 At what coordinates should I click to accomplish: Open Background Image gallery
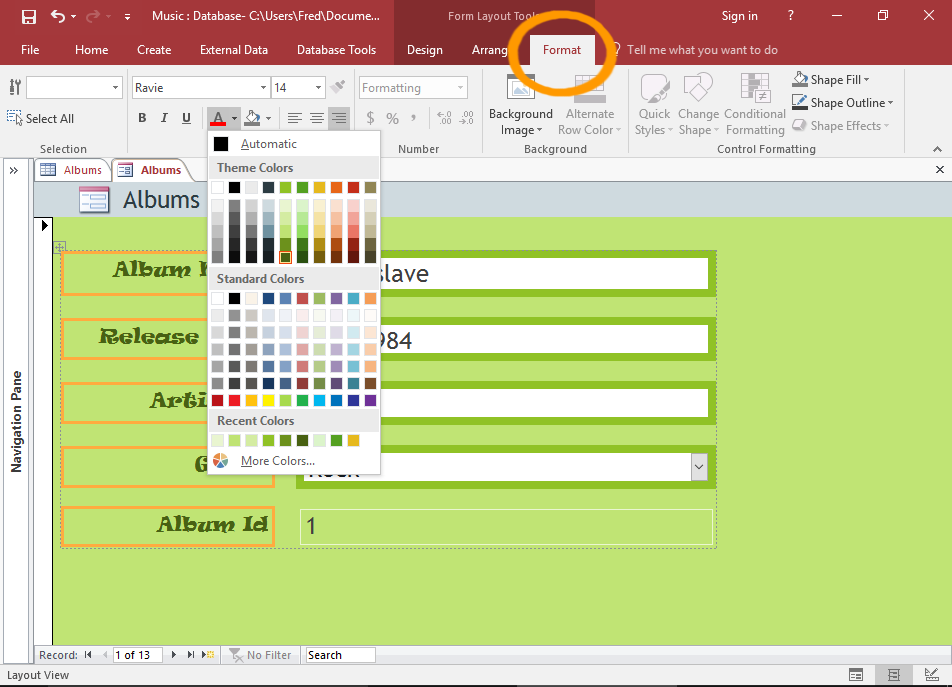click(521, 105)
